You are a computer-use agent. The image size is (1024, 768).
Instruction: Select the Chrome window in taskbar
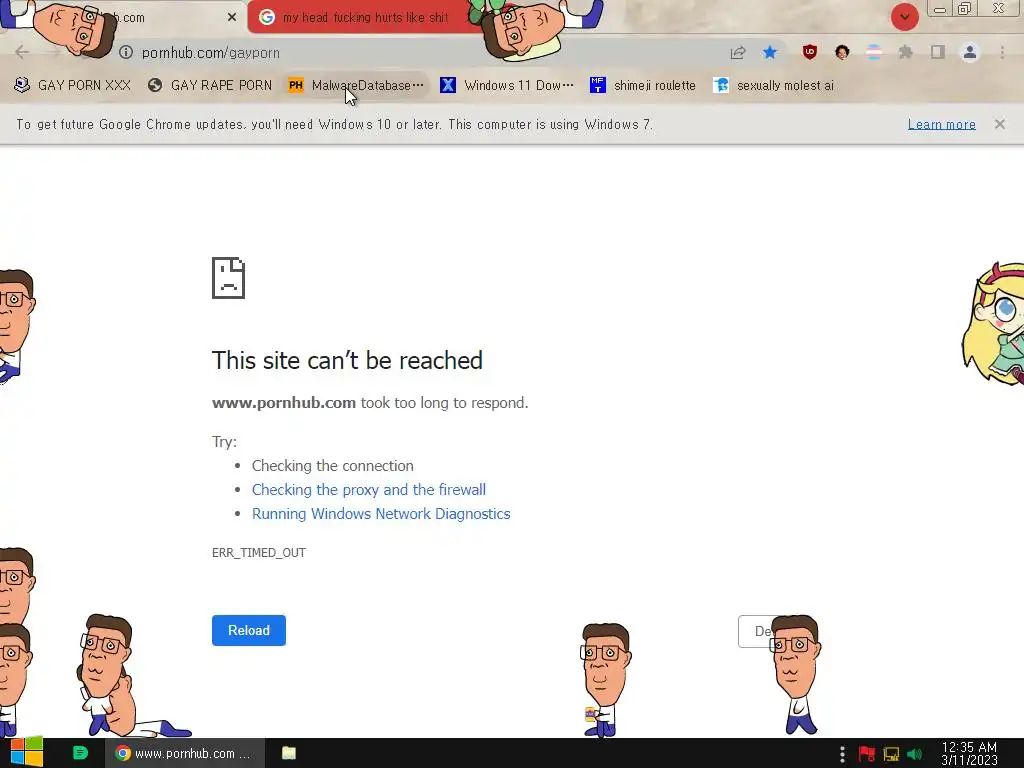coord(185,753)
